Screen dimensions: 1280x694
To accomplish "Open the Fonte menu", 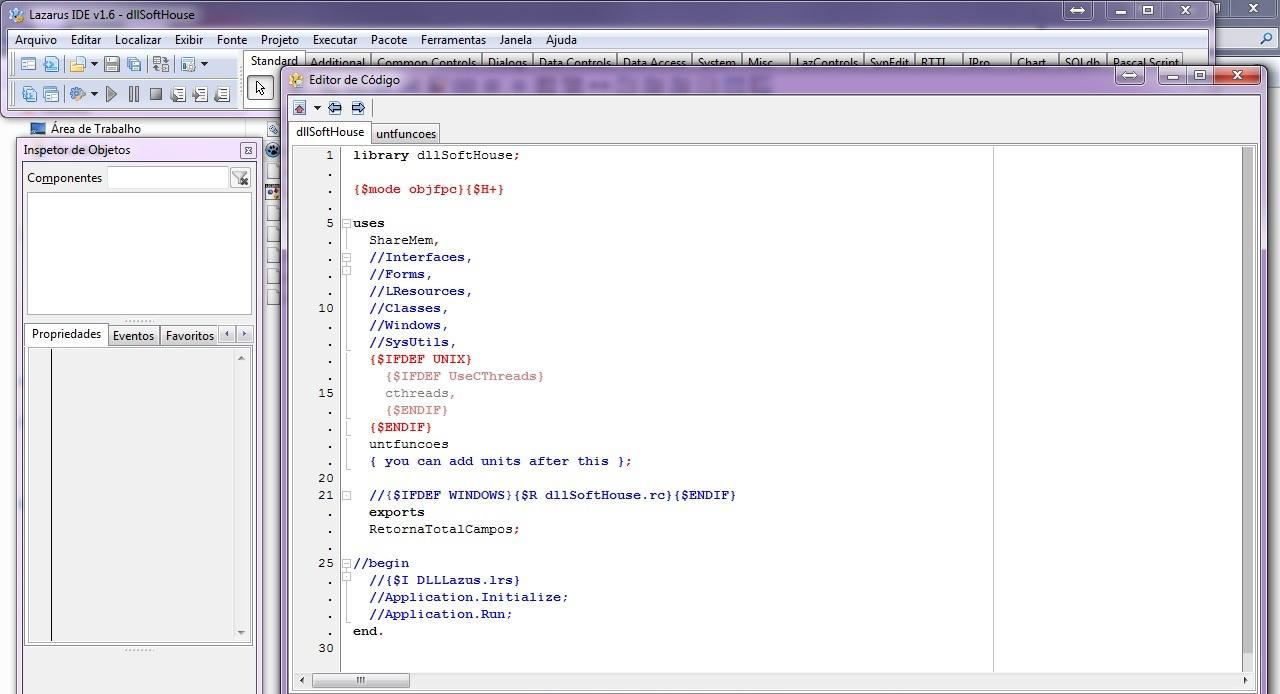I will [x=232, y=40].
